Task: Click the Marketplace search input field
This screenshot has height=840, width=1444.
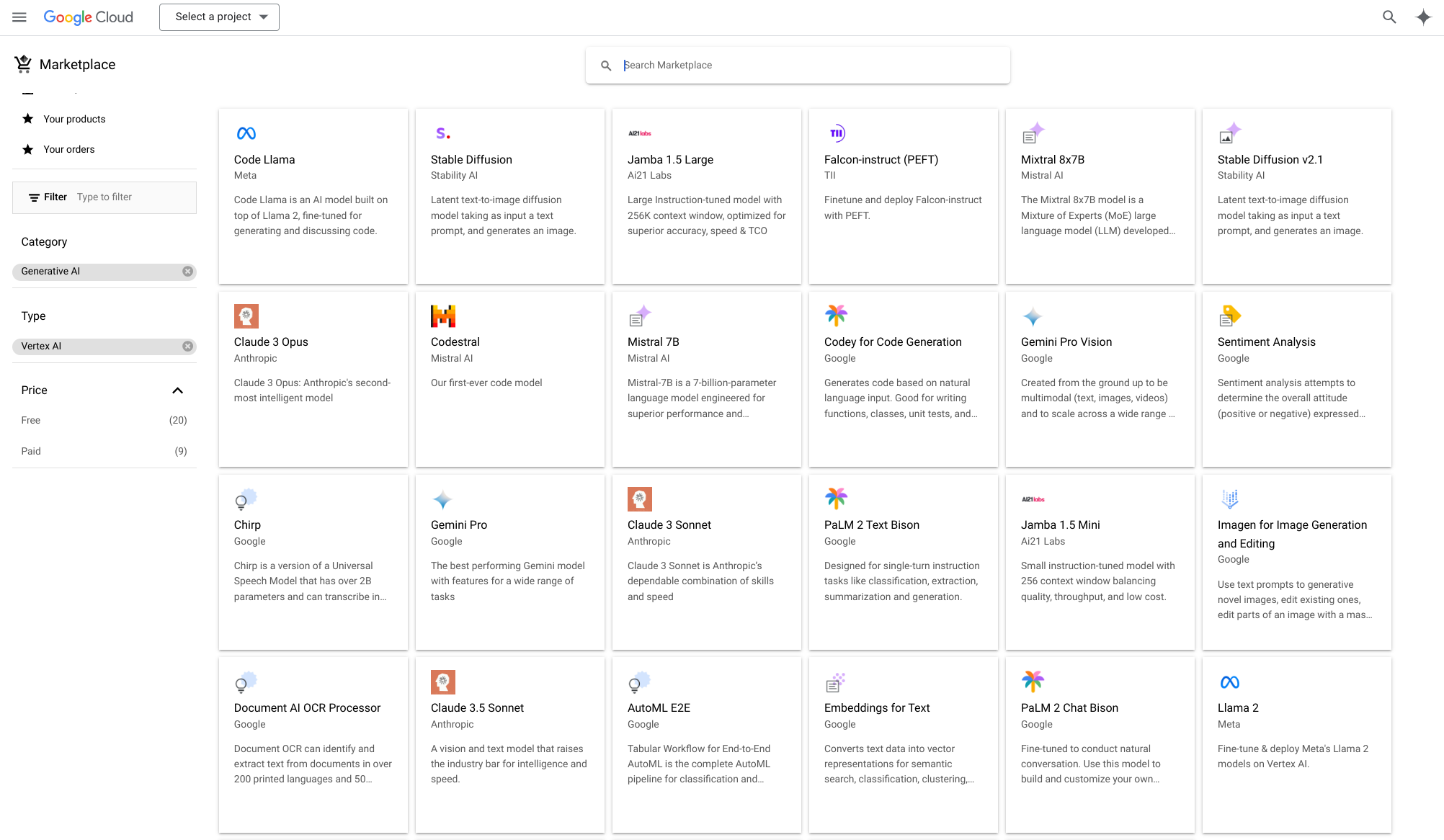Action: tap(800, 64)
